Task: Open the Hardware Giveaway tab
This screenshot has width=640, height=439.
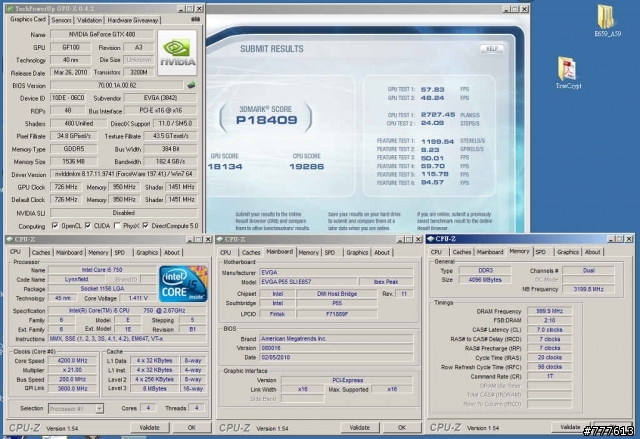Action: 133,20
